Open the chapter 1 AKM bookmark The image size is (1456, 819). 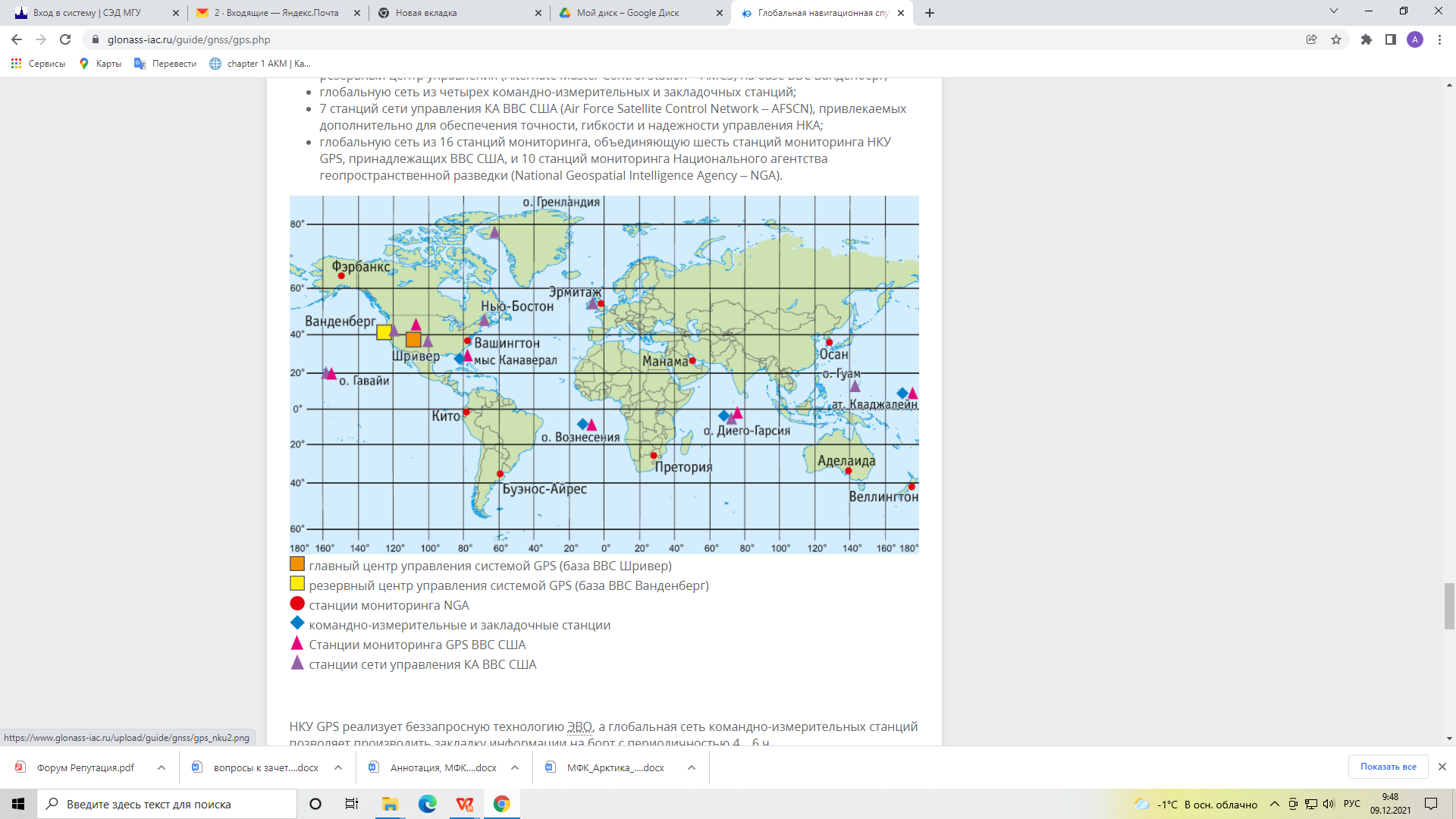[260, 64]
